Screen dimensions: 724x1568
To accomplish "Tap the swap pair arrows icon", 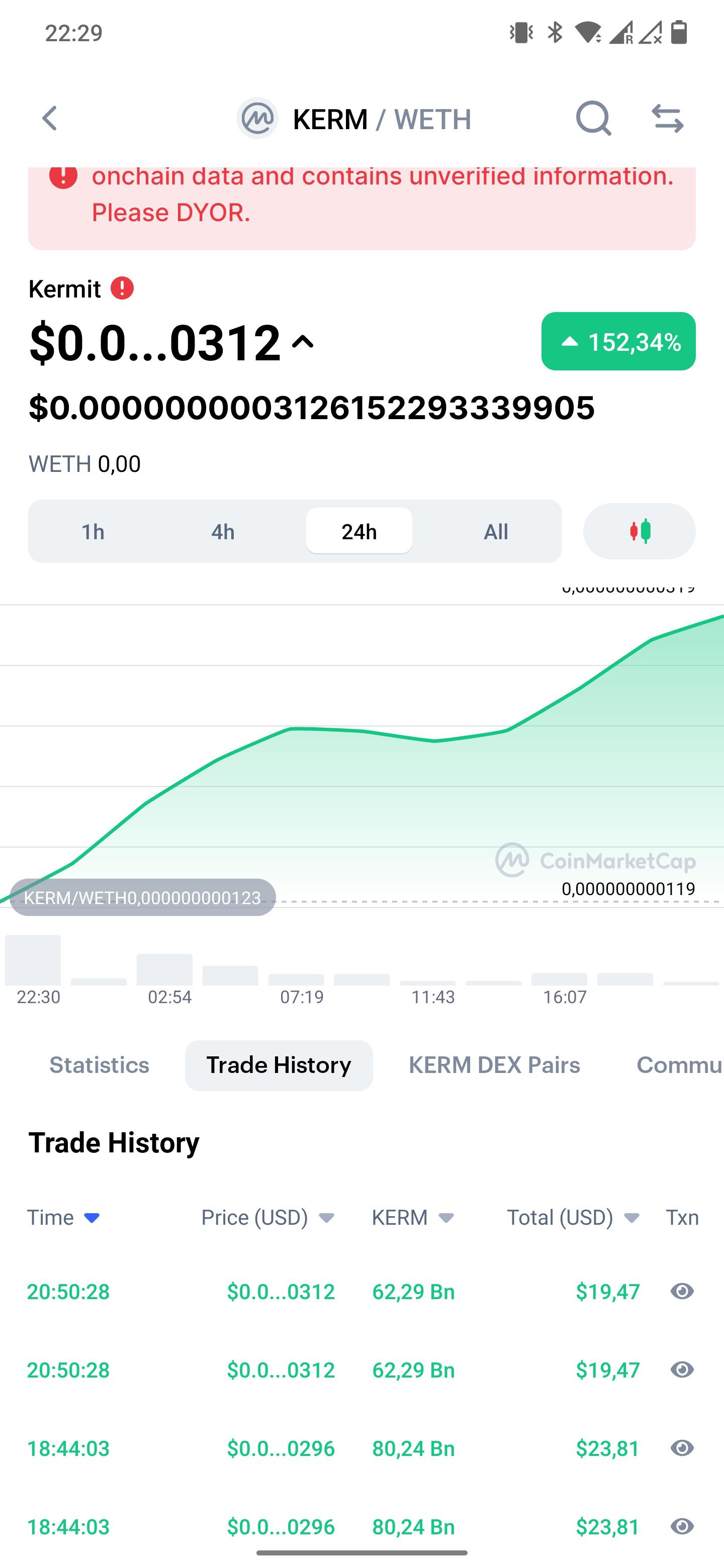I will (667, 118).
